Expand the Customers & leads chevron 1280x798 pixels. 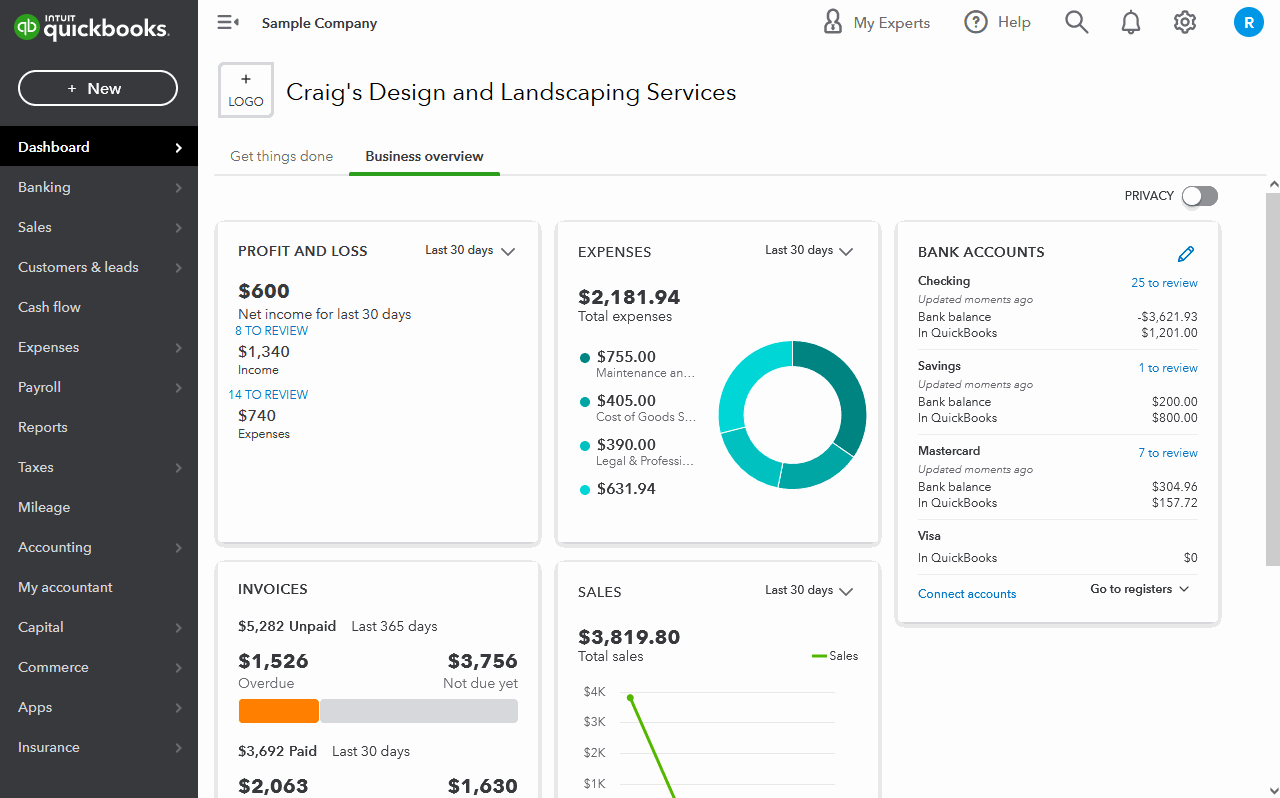[x=178, y=267]
